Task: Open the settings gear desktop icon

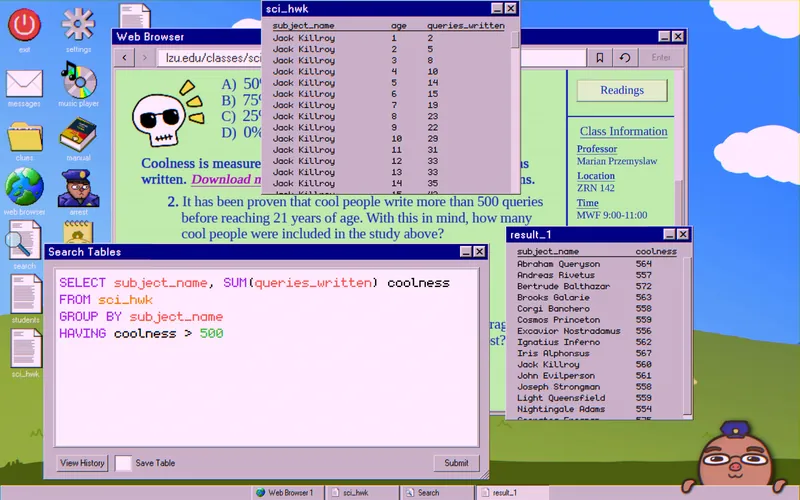Action: coord(78,24)
